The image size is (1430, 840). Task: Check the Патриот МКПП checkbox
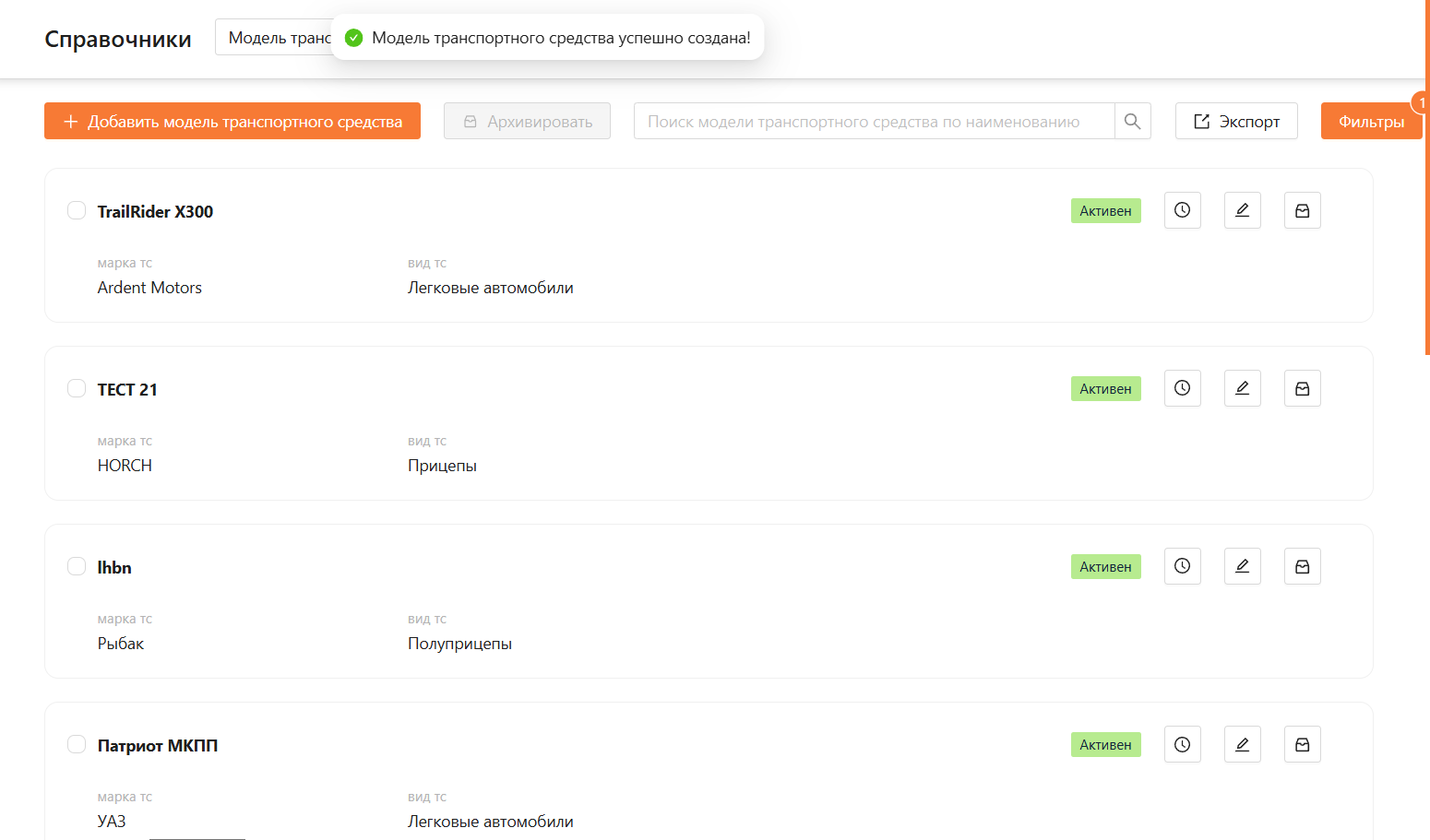pos(77,744)
